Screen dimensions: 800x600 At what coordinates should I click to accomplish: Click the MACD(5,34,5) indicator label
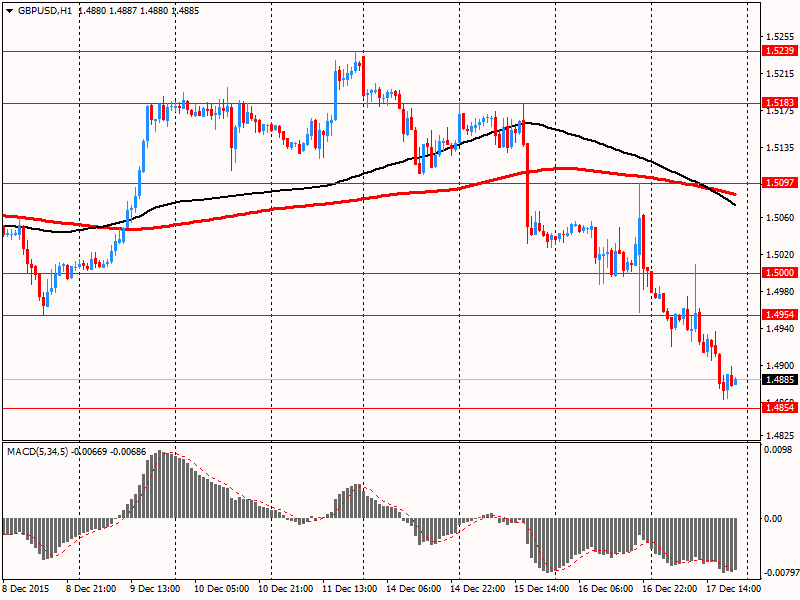pyautogui.click(x=38, y=452)
